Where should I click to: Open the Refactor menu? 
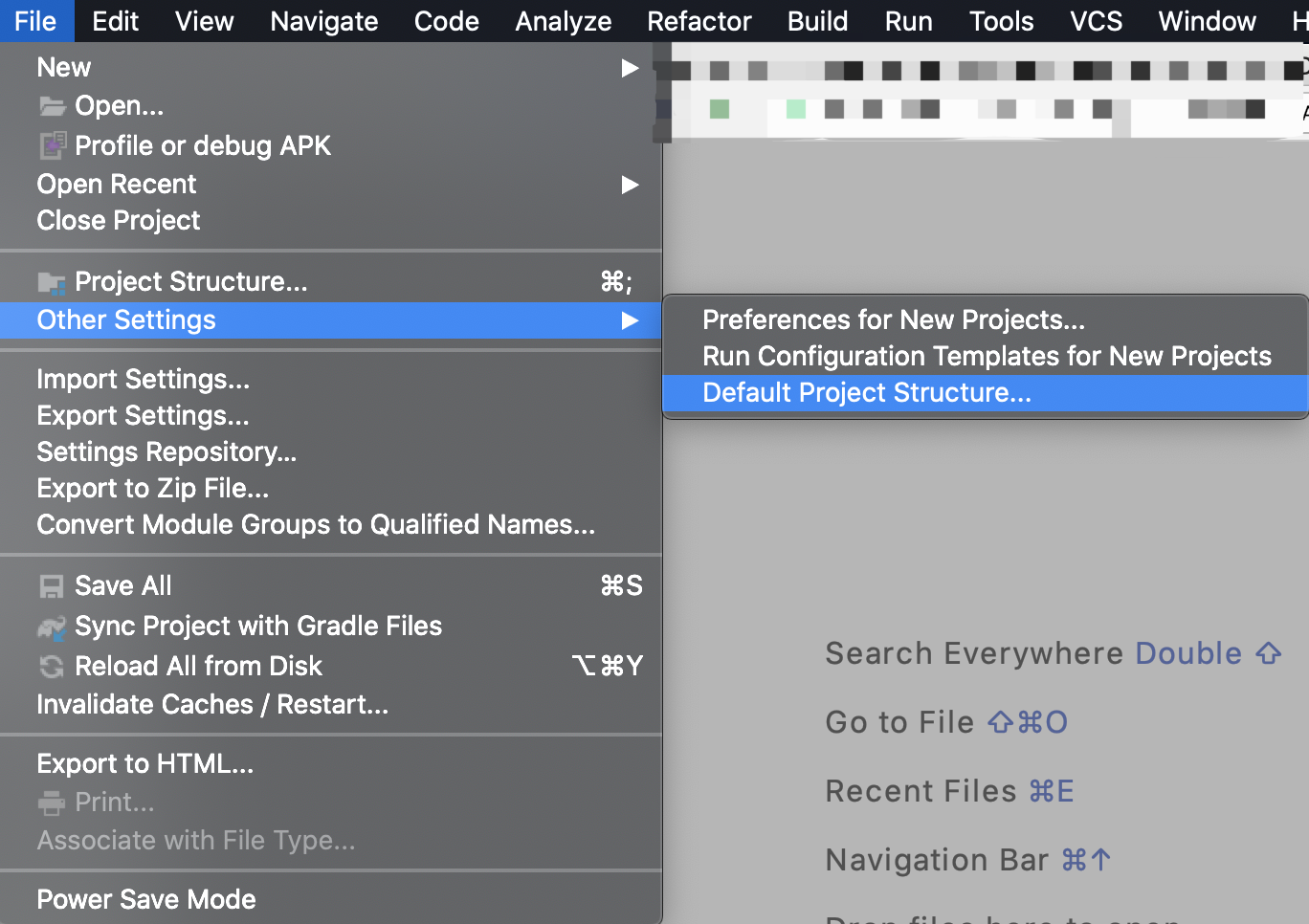(699, 21)
